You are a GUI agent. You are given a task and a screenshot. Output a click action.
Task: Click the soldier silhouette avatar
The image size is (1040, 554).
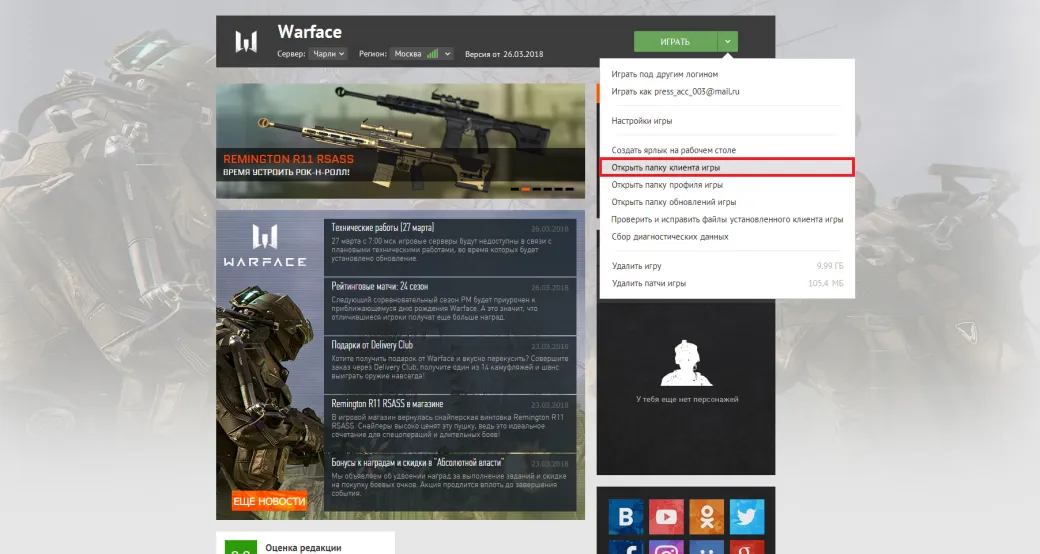tap(686, 364)
